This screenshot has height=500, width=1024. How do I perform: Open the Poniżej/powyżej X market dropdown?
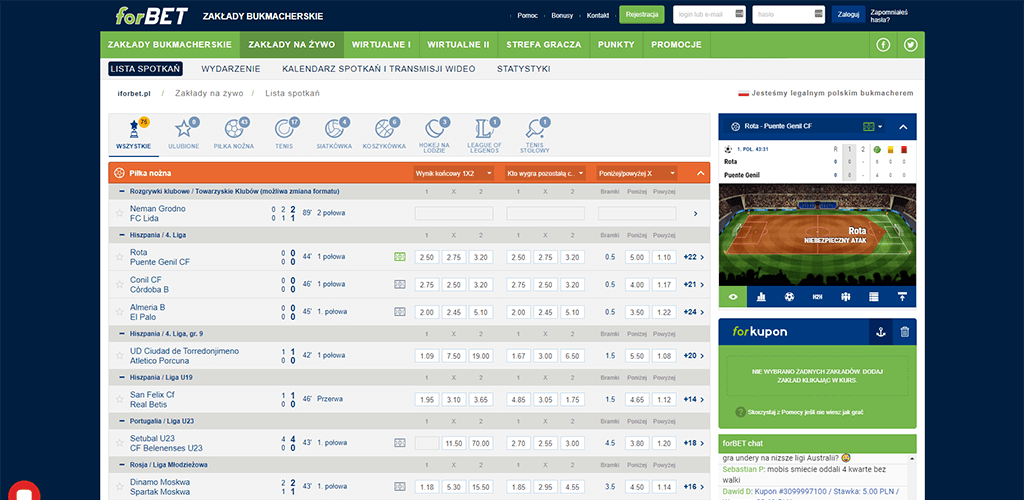[637, 173]
